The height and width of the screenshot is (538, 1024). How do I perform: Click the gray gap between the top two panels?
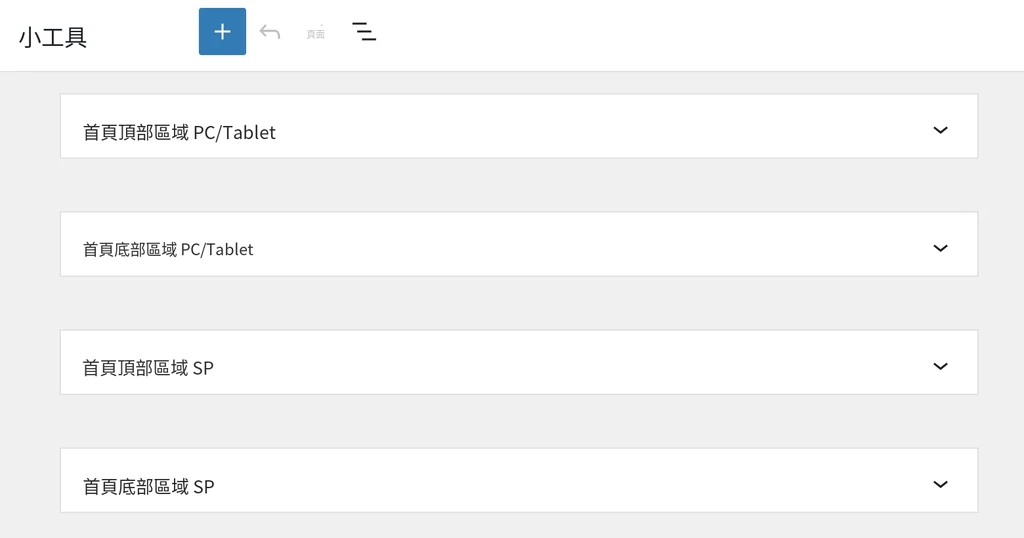(519, 185)
